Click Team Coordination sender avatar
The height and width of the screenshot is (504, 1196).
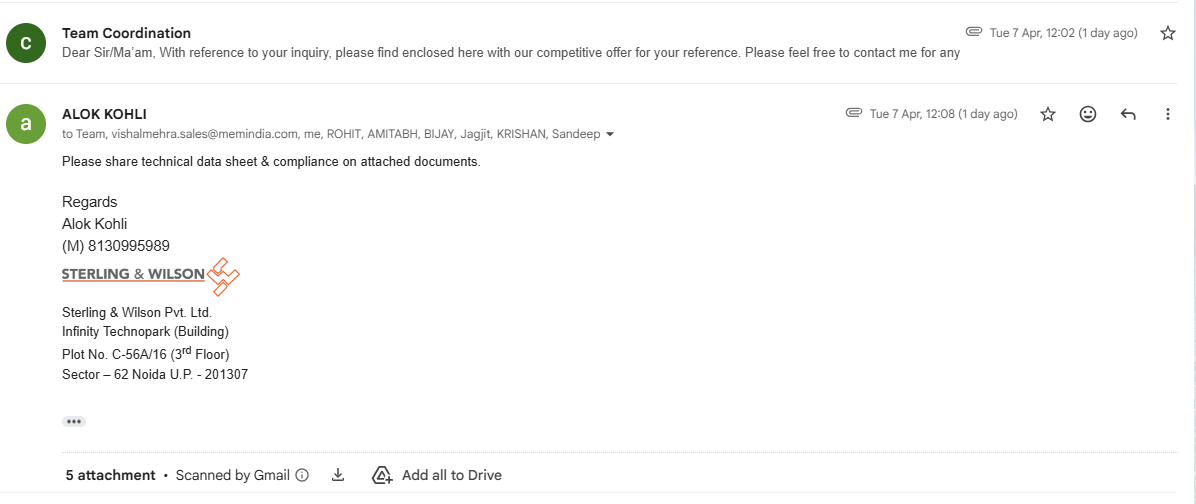coord(26,42)
